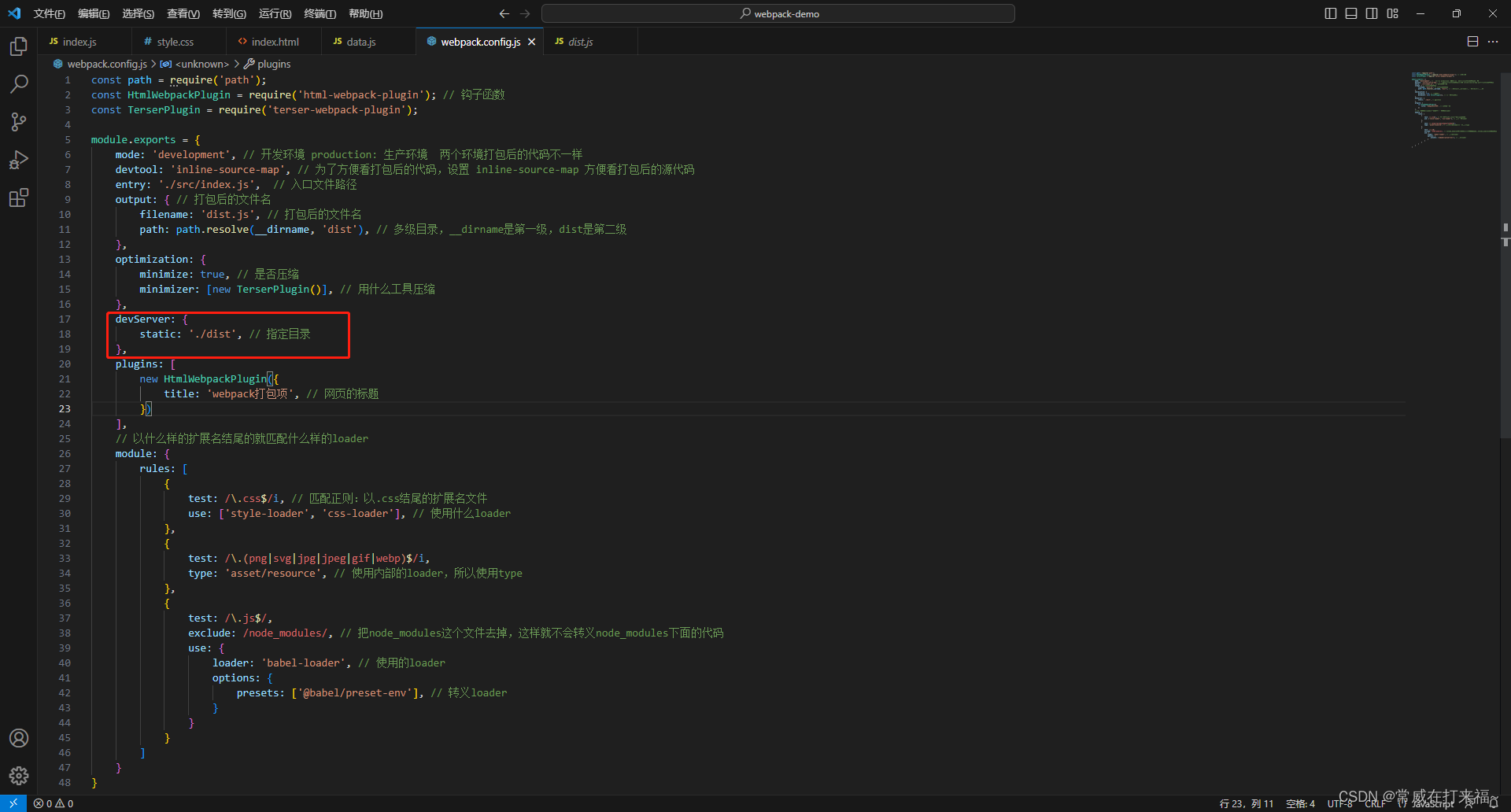The height and width of the screenshot is (812, 1511).
Task: Open the Run and Debug view
Action: (19, 160)
